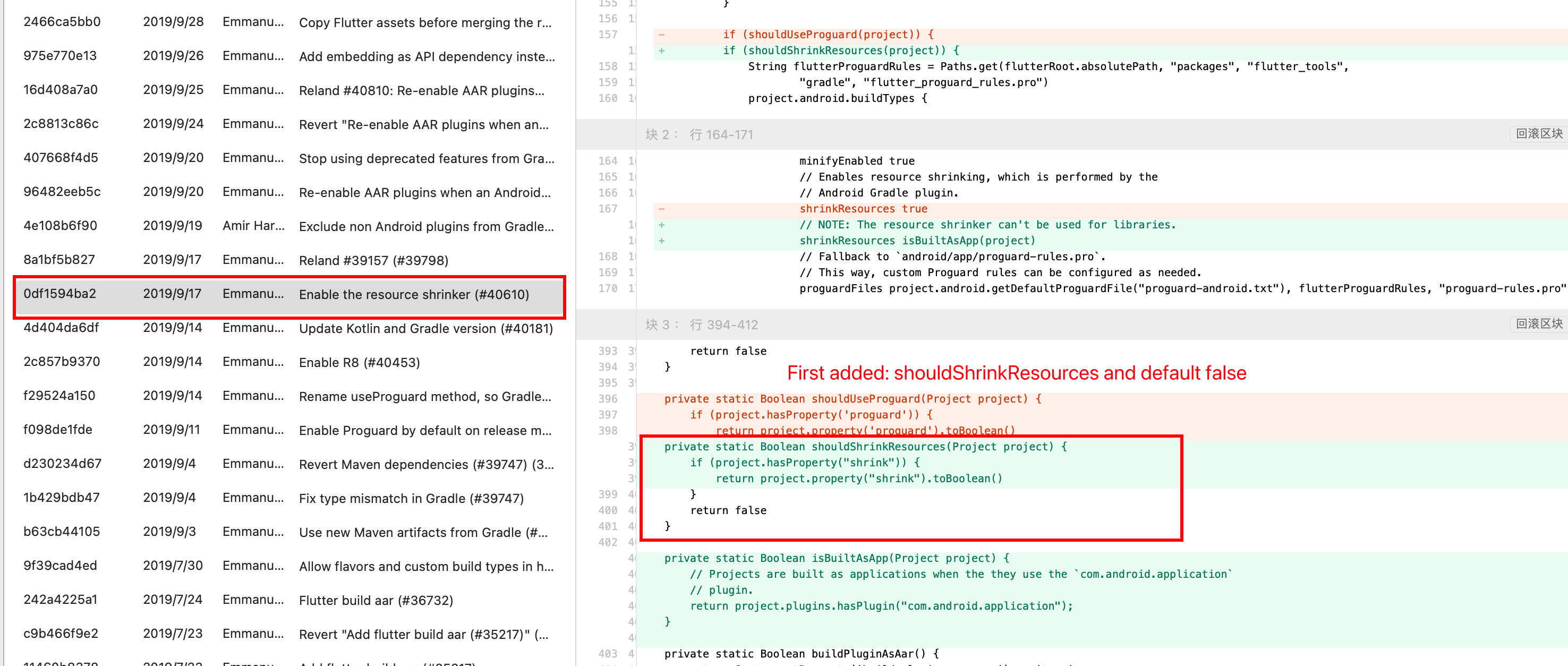Click the plus marker next to shouldShrinkResources line
The height and width of the screenshot is (666, 1568).
click(x=662, y=50)
